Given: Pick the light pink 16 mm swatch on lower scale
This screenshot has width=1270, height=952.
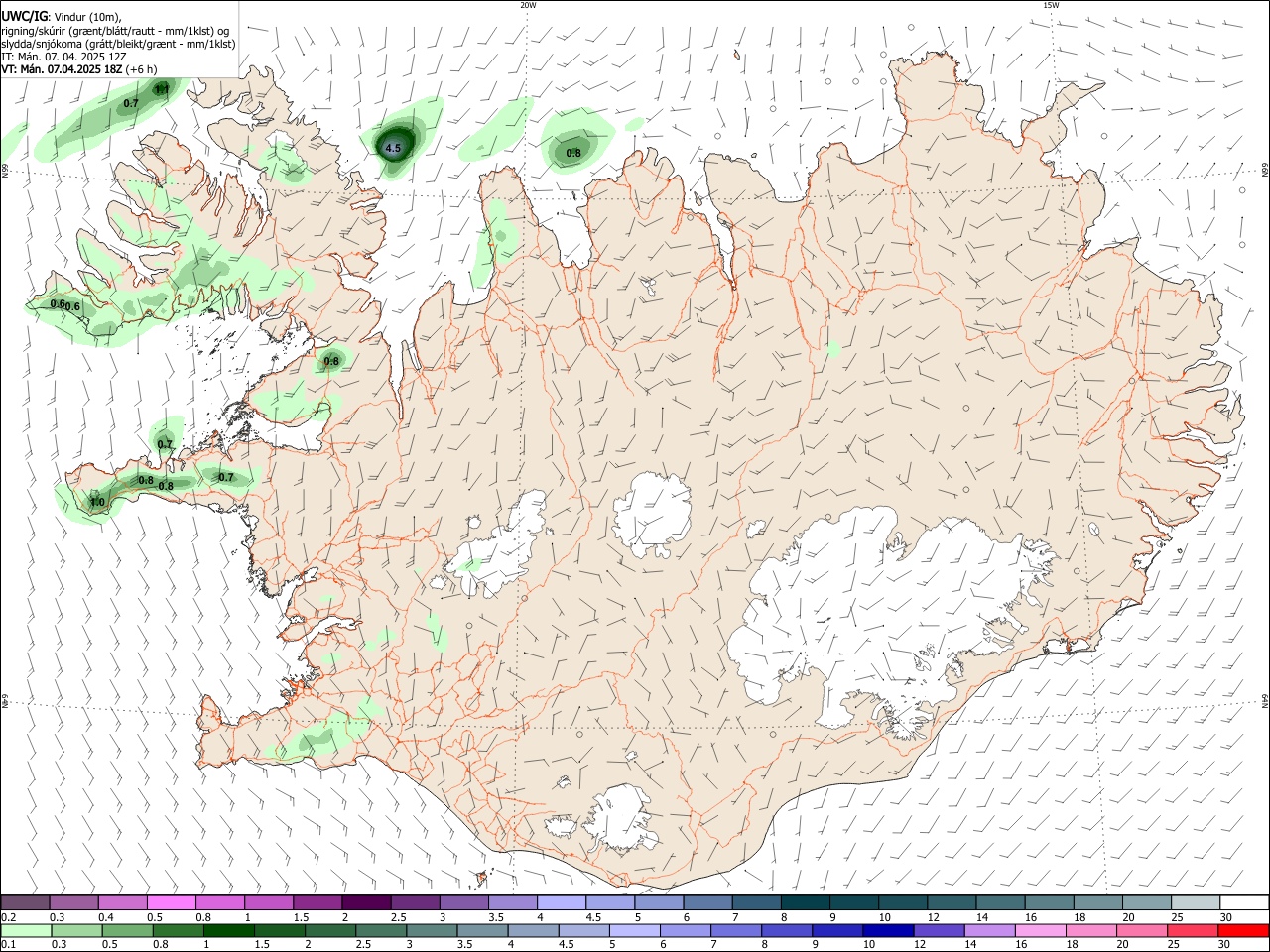Looking at the screenshot, I should click(x=1041, y=930).
